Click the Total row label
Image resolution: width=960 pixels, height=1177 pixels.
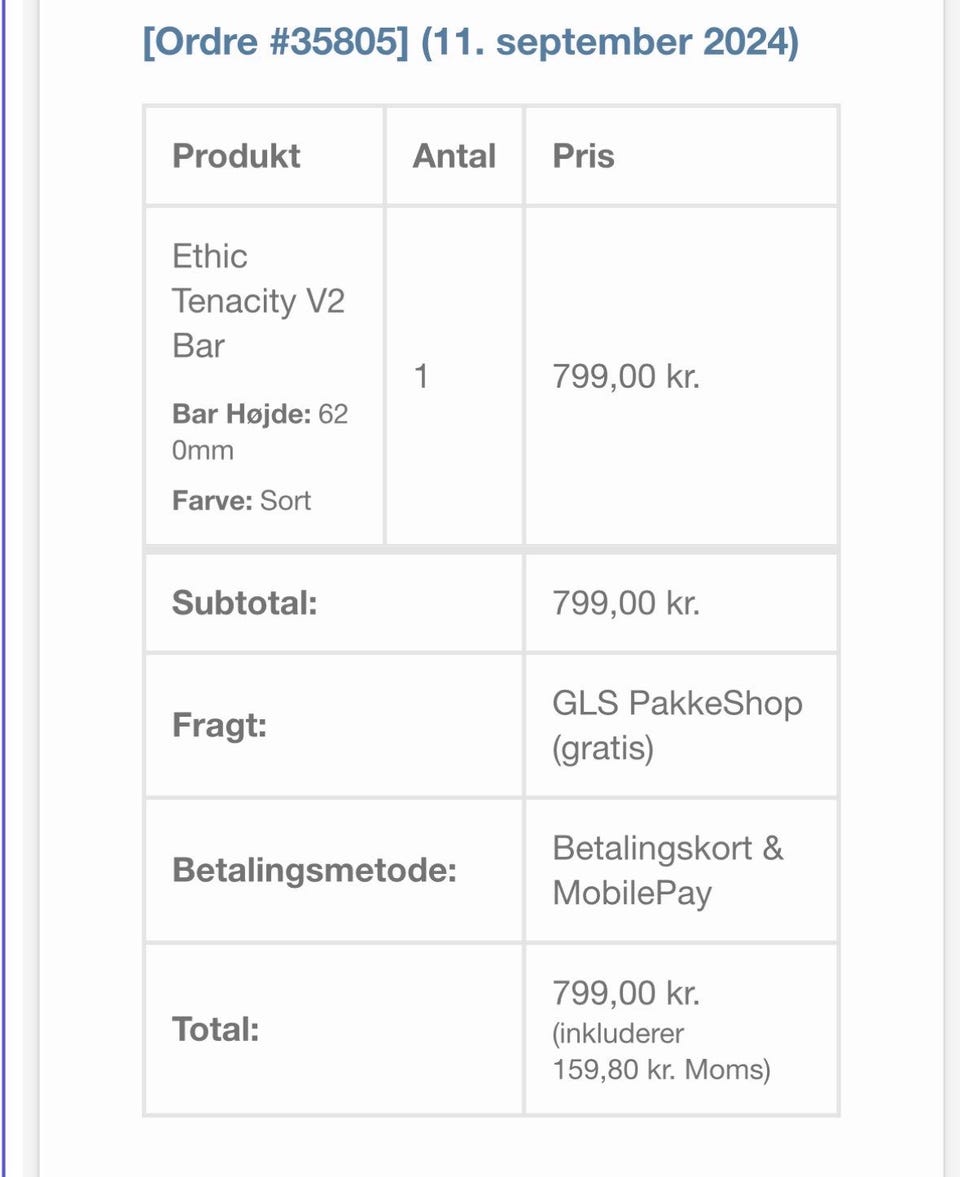[215, 1029]
